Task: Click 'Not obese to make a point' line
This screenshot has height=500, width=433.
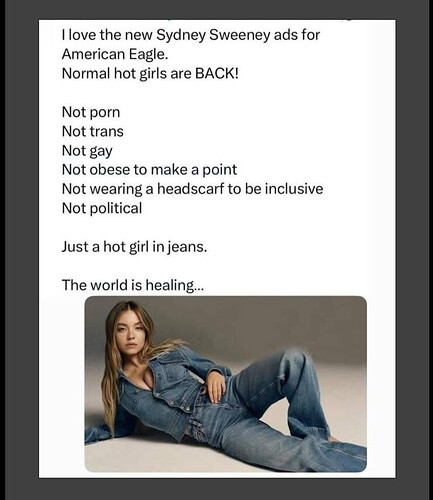Action: (149, 170)
